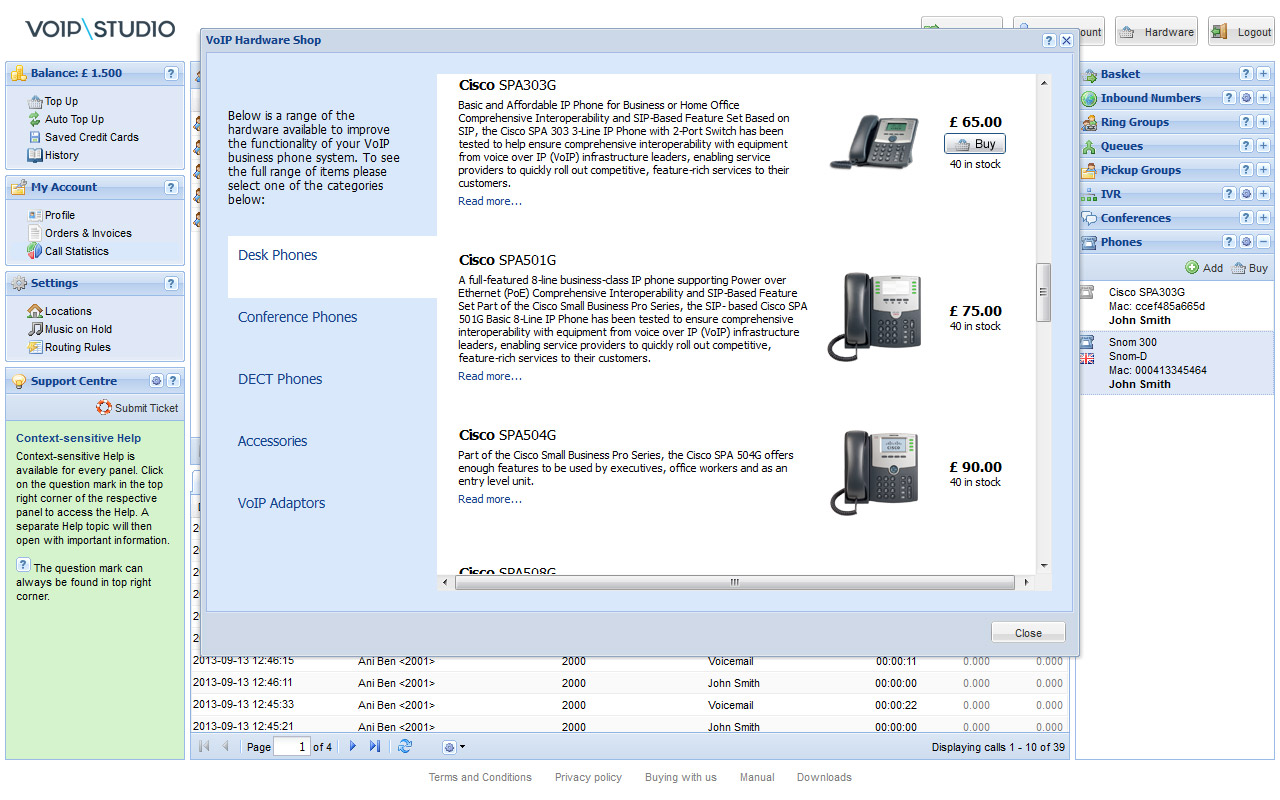Expand the IVR panel
The height and width of the screenshot is (800, 1280).
tap(1263, 194)
